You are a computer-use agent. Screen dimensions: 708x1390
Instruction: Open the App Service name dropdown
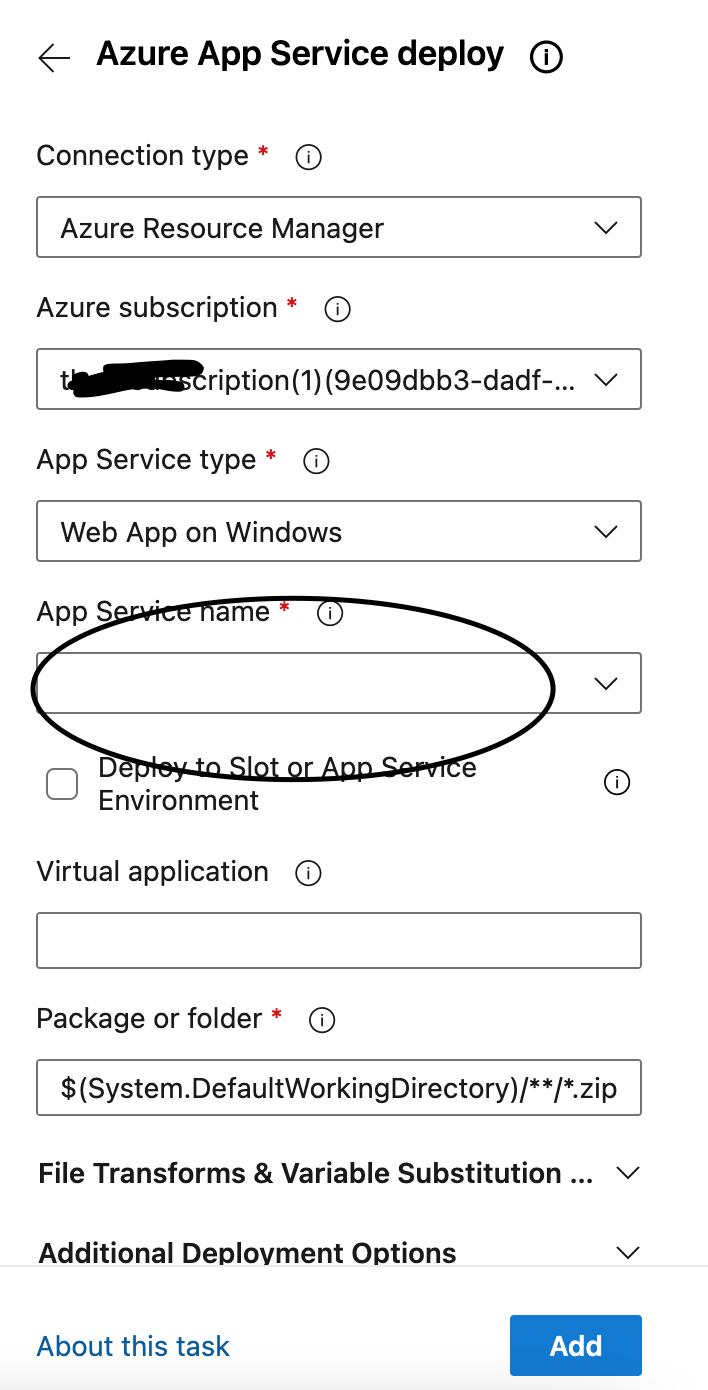pyautogui.click(x=339, y=683)
